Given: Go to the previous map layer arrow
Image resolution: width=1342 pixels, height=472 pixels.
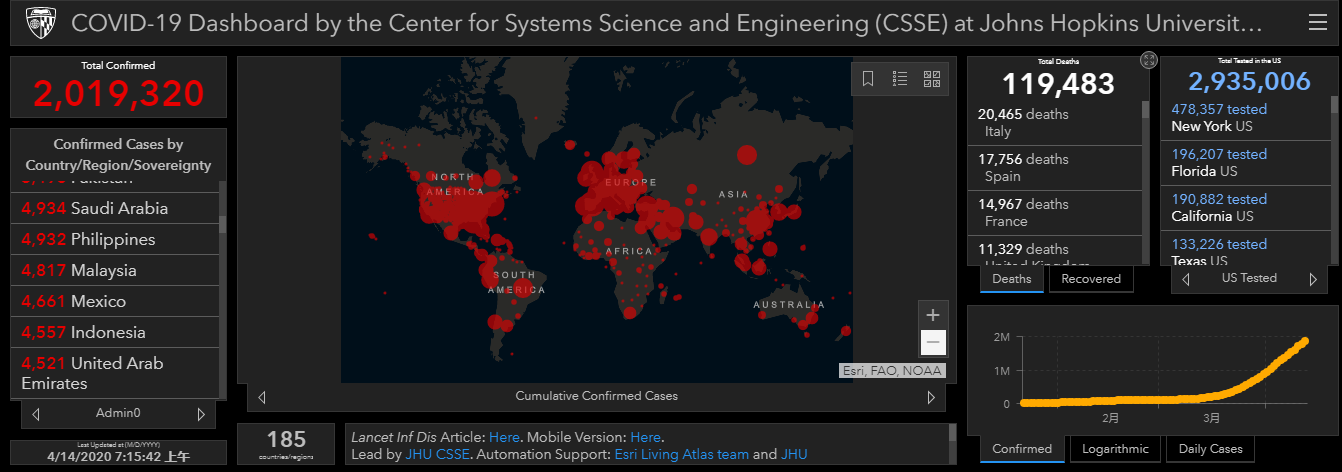Looking at the screenshot, I should click(262, 397).
